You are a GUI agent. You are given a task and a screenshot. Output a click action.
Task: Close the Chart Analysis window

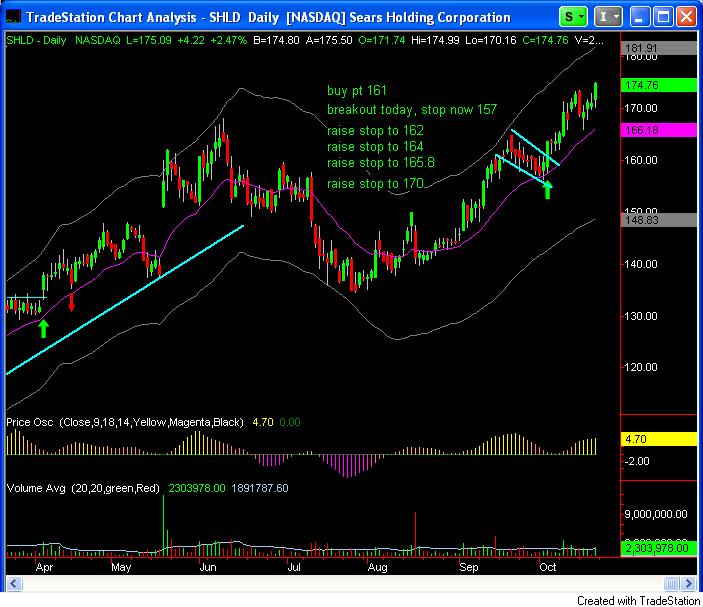tap(686, 17)
